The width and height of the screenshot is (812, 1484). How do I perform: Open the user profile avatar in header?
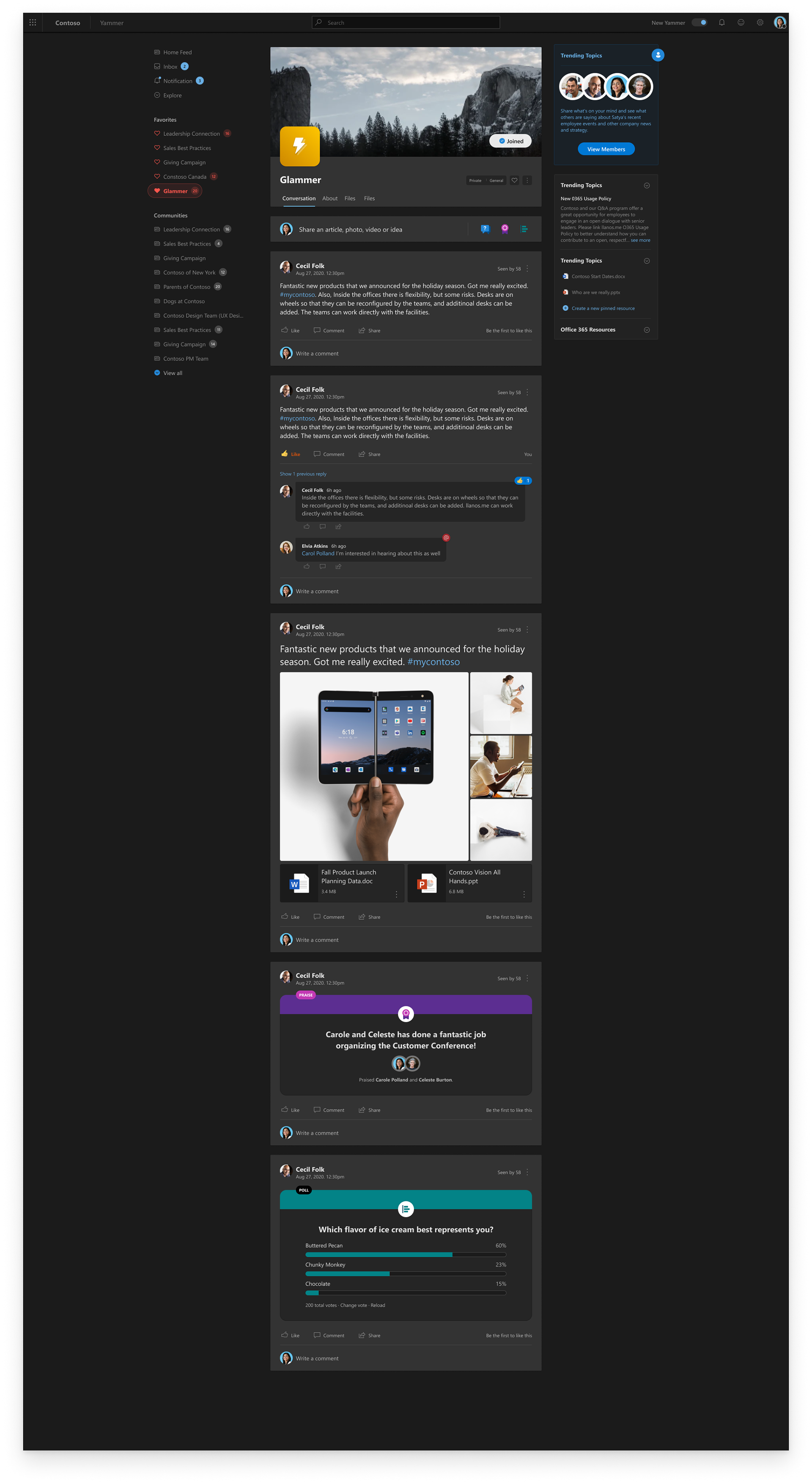pos(780,22)
